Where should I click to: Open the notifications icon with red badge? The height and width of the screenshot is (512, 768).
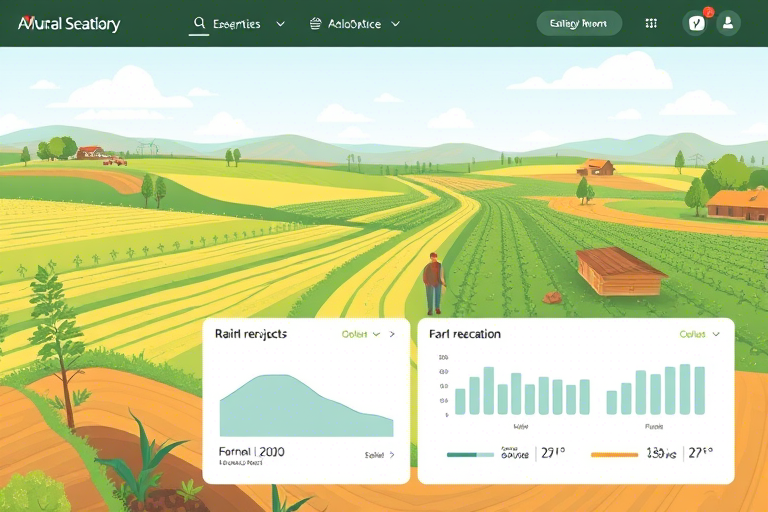(696, 23)
